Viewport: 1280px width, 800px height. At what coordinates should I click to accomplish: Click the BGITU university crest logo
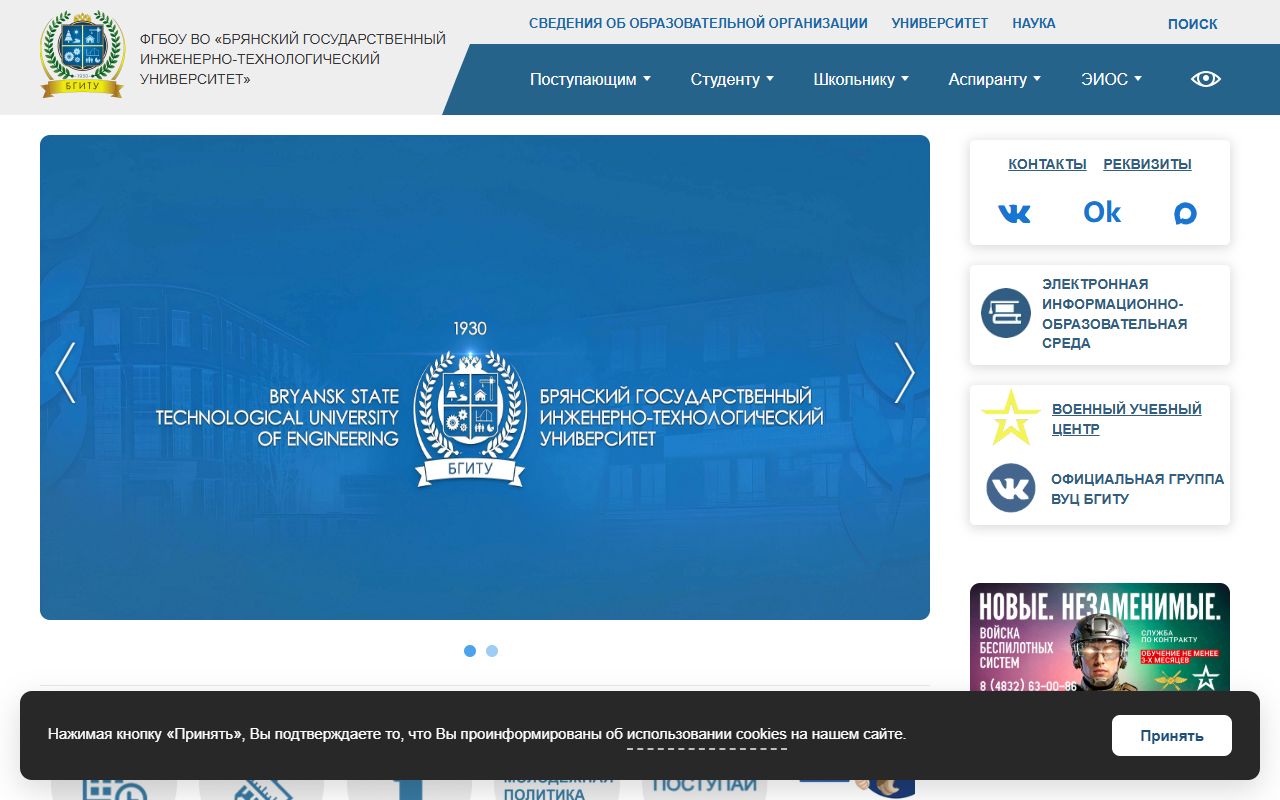pyautogui.click(x=82, y=54)
